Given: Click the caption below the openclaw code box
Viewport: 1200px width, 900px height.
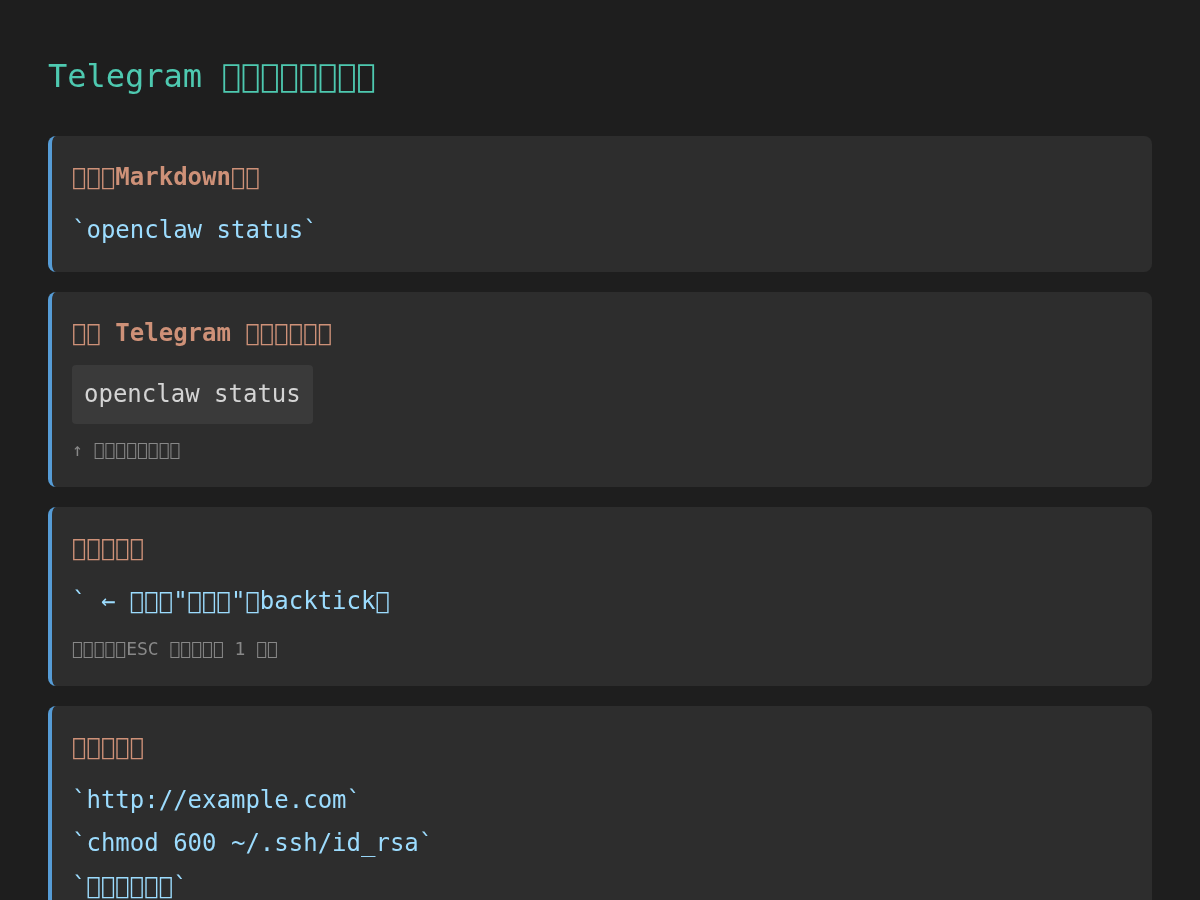Looking at the screenshot, I should (x=126, y=450).
